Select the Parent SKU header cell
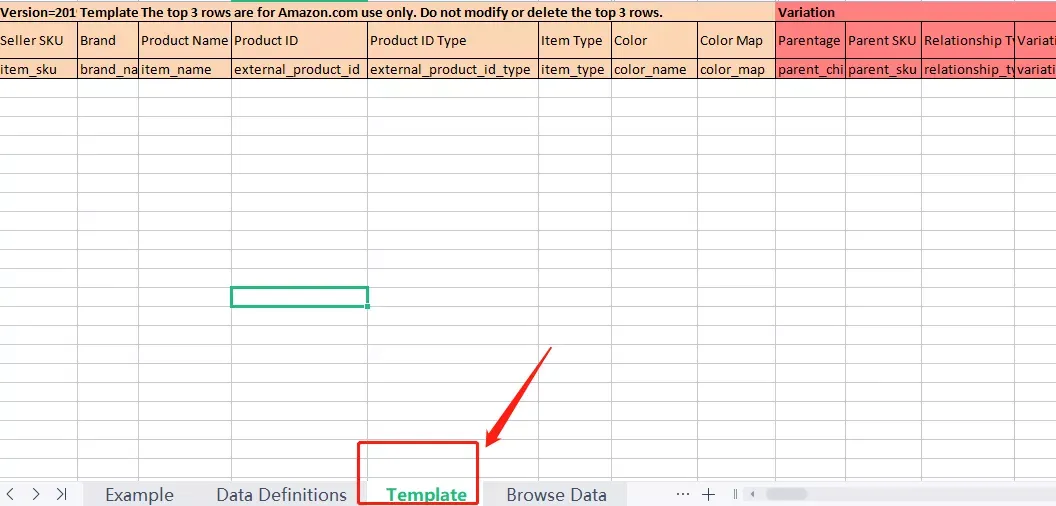 pos(883,40)
